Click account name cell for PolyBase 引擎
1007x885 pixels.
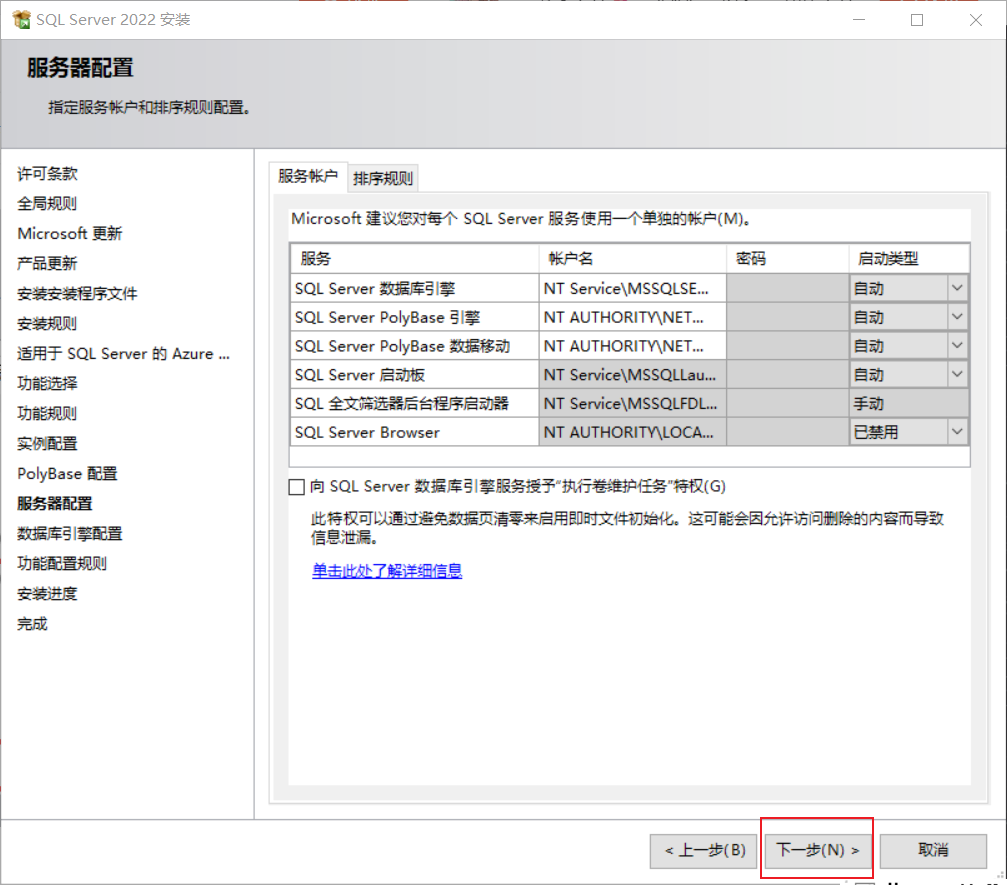coord(633,317)
